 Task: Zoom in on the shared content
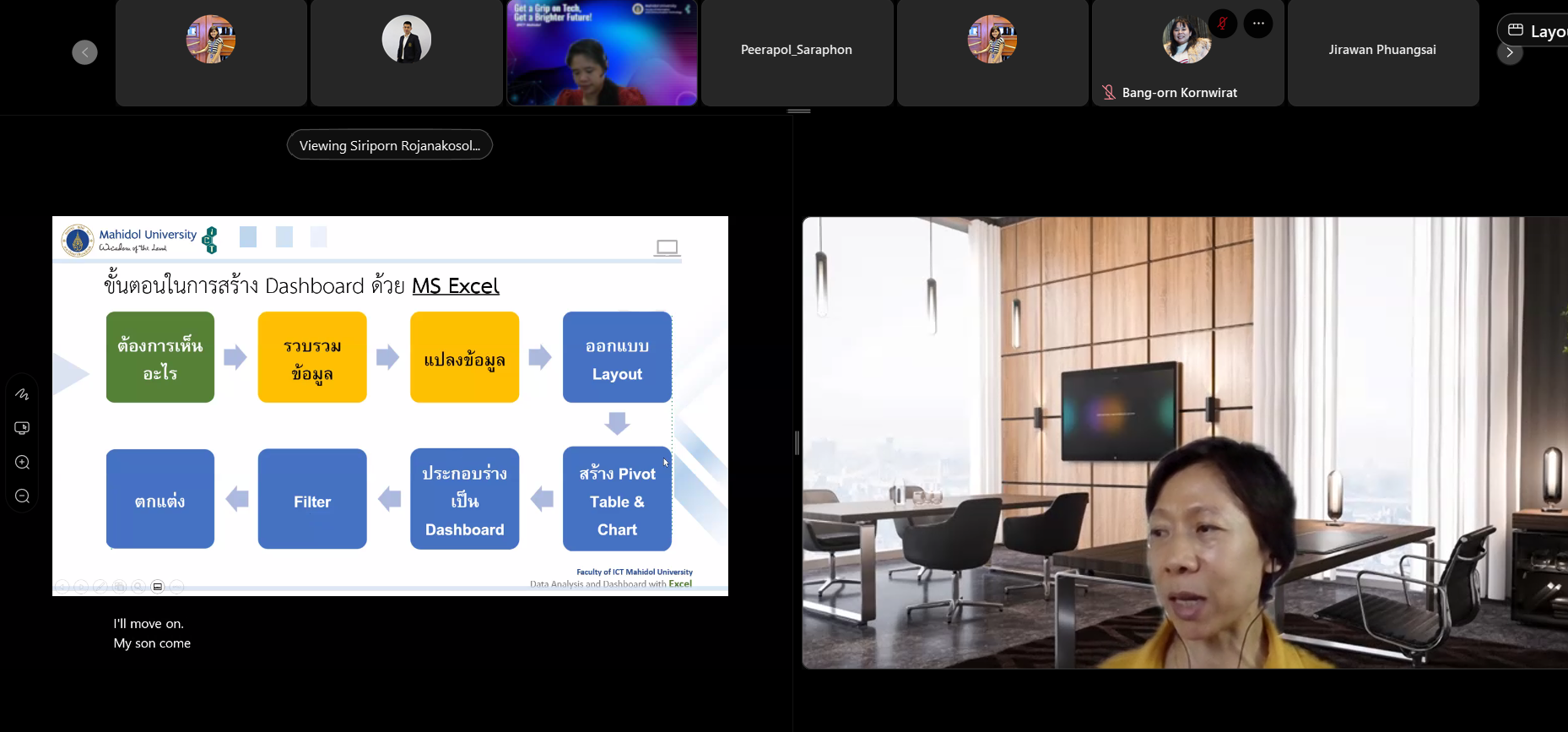click(x=23, y=463)
